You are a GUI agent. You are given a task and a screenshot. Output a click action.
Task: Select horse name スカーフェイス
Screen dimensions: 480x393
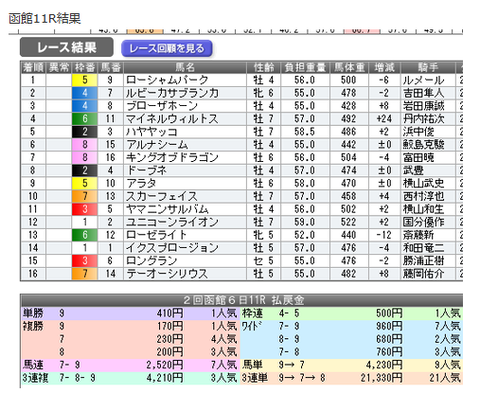(162, 196)
